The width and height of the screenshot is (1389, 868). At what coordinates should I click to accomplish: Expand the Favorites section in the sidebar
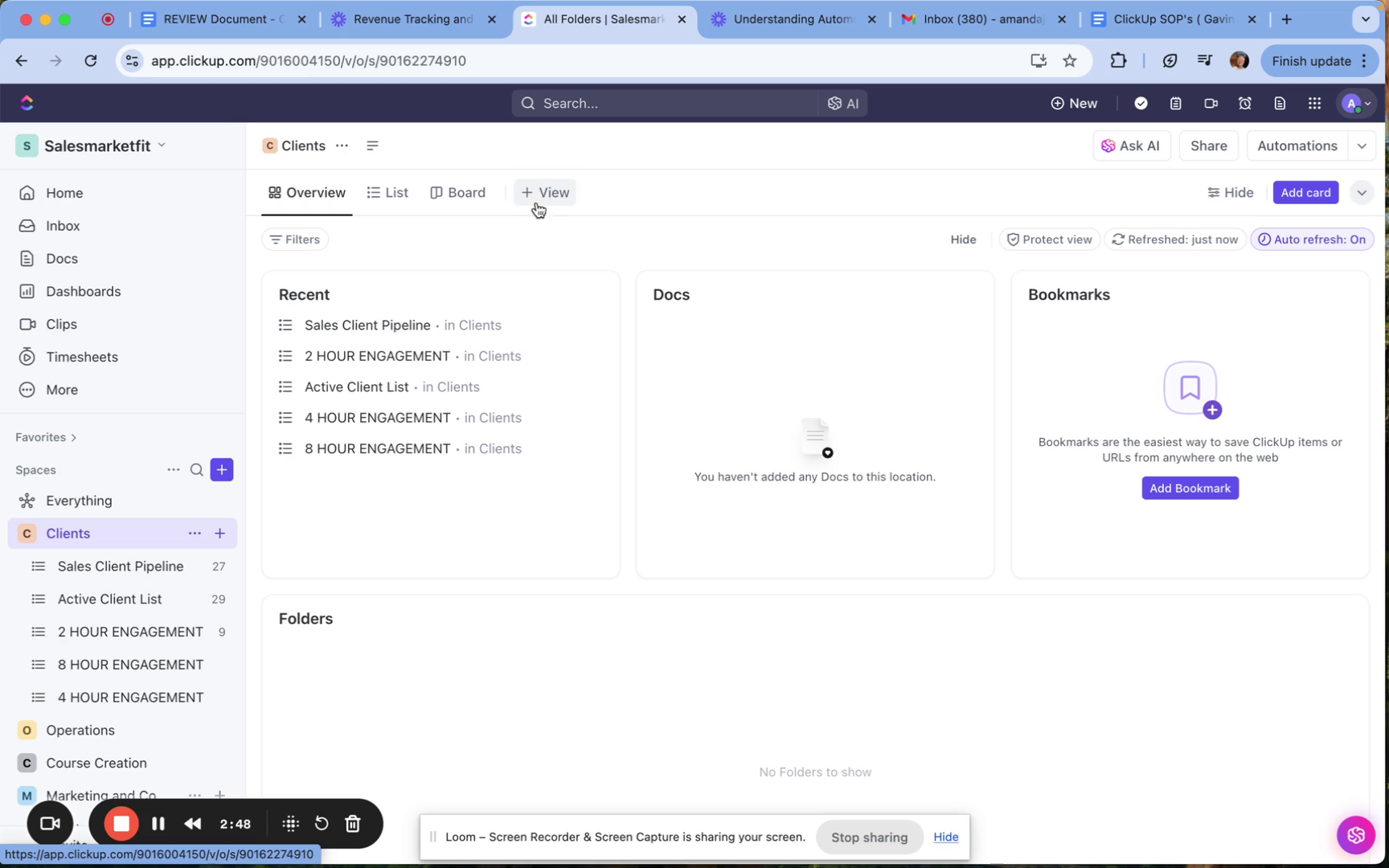[x=45, y=436]
